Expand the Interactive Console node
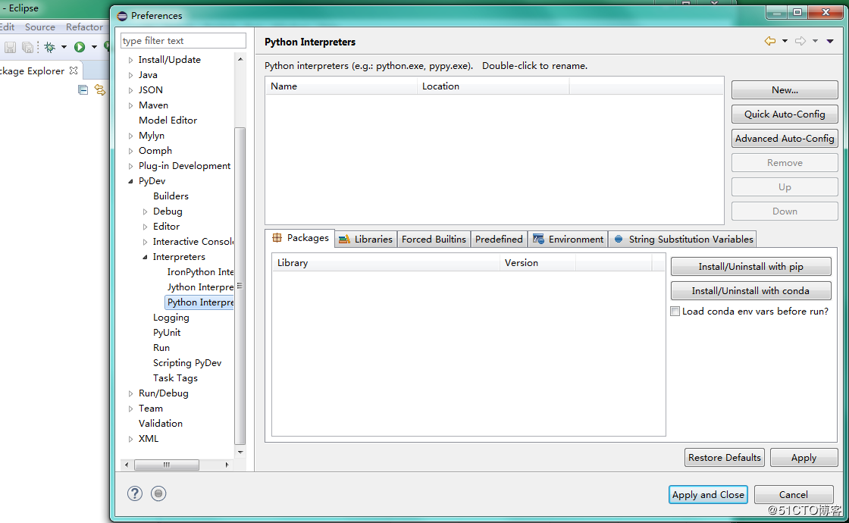Image resolution: width=849 pixels, height=523 pixels. [145, 242]
